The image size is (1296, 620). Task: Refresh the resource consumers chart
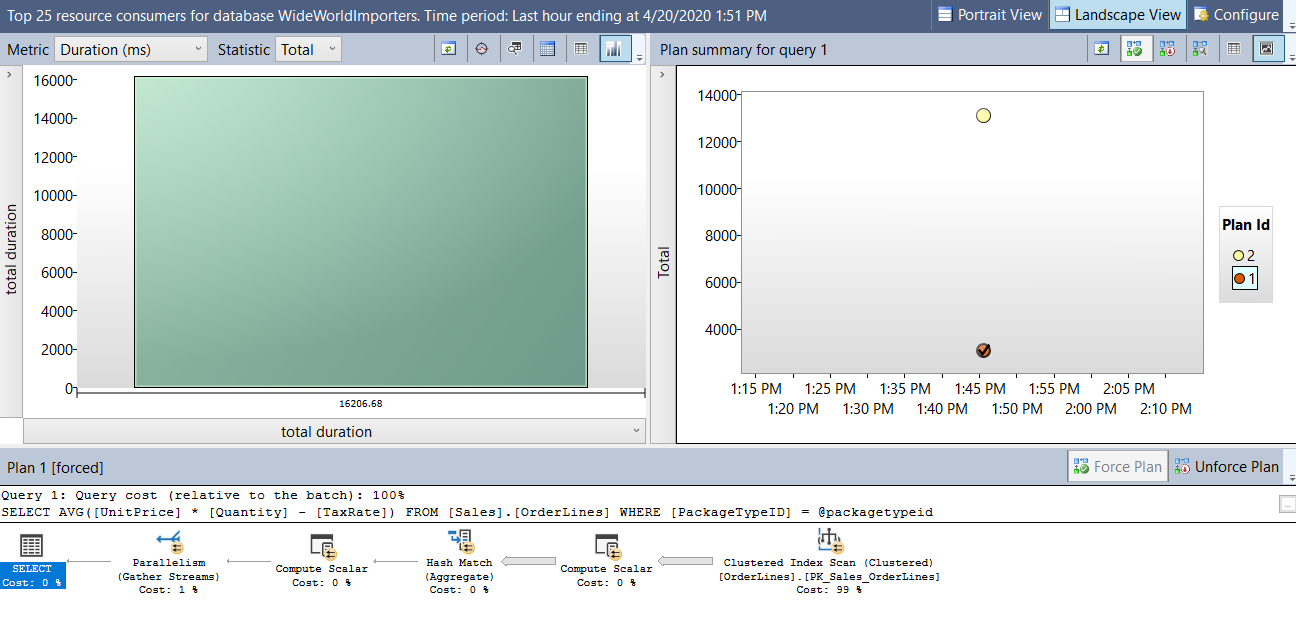(449, 48)
